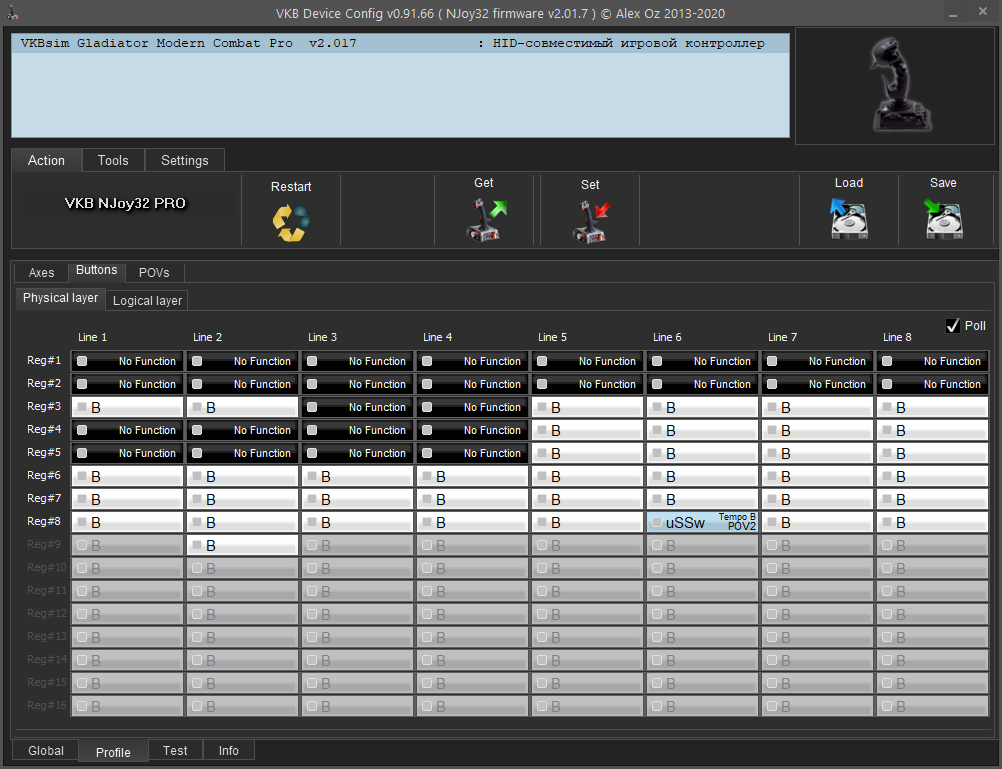
Task: Click the VKB NJoy32 PRO label
Action: pyautogui.click(x=125, y=203)
